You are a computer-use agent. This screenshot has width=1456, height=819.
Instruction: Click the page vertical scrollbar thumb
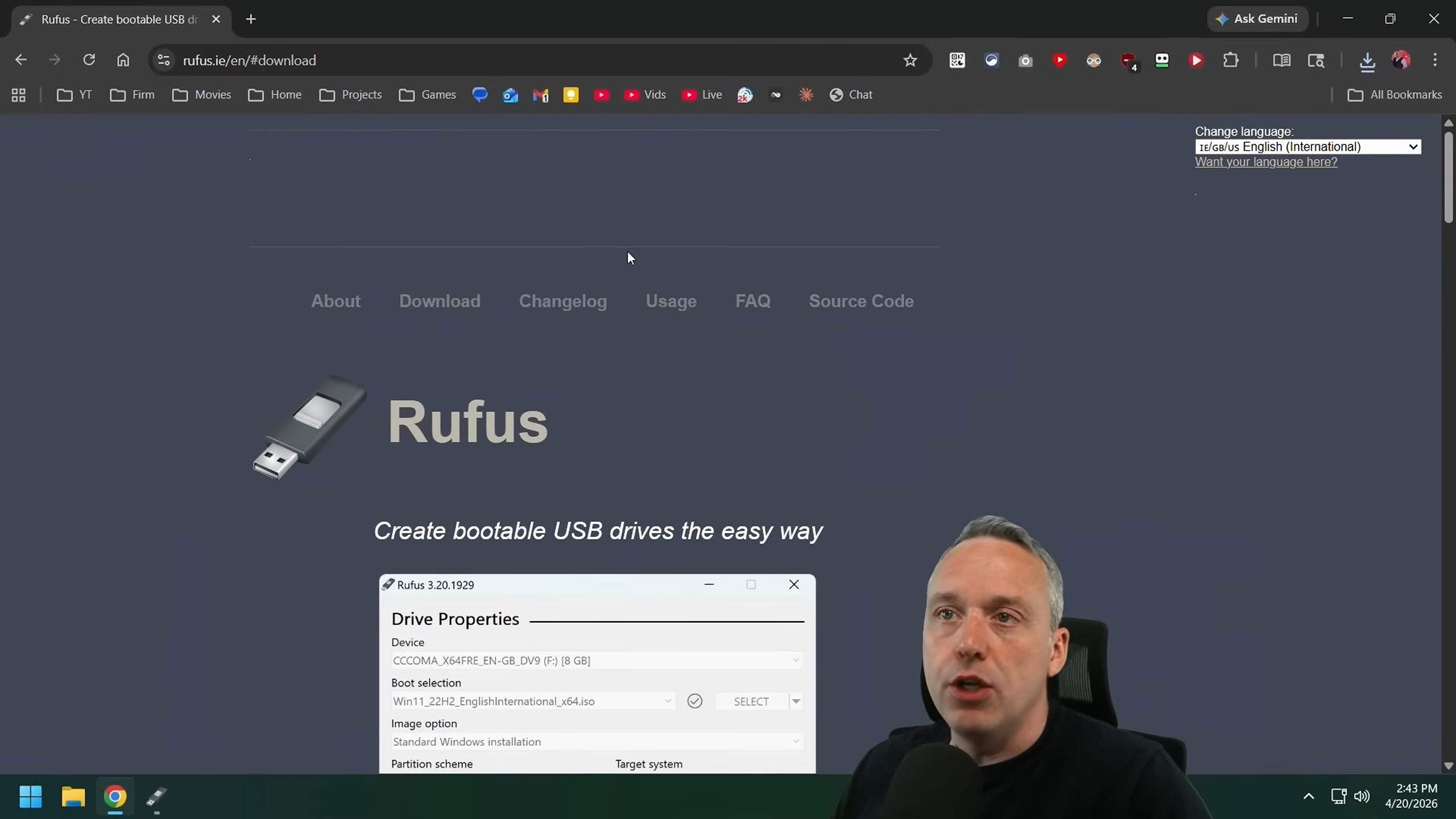[1448, 176]
